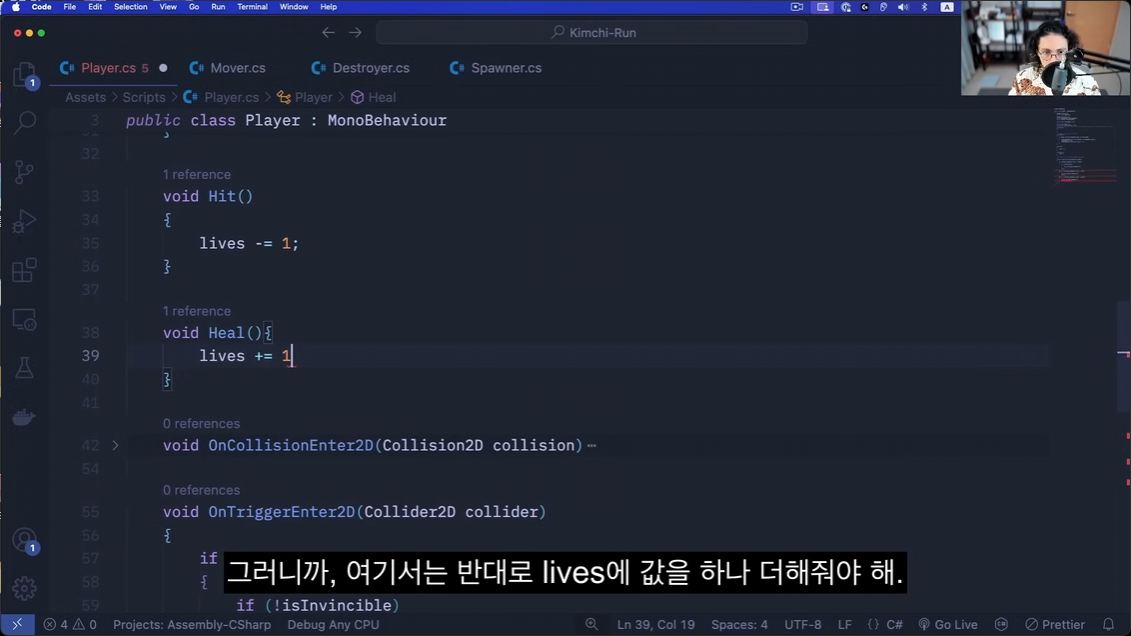Image resolution: width=1131 pixels, height=636 pixels.
Task: Open the Selection menu
Action: (x=131, y=6)
